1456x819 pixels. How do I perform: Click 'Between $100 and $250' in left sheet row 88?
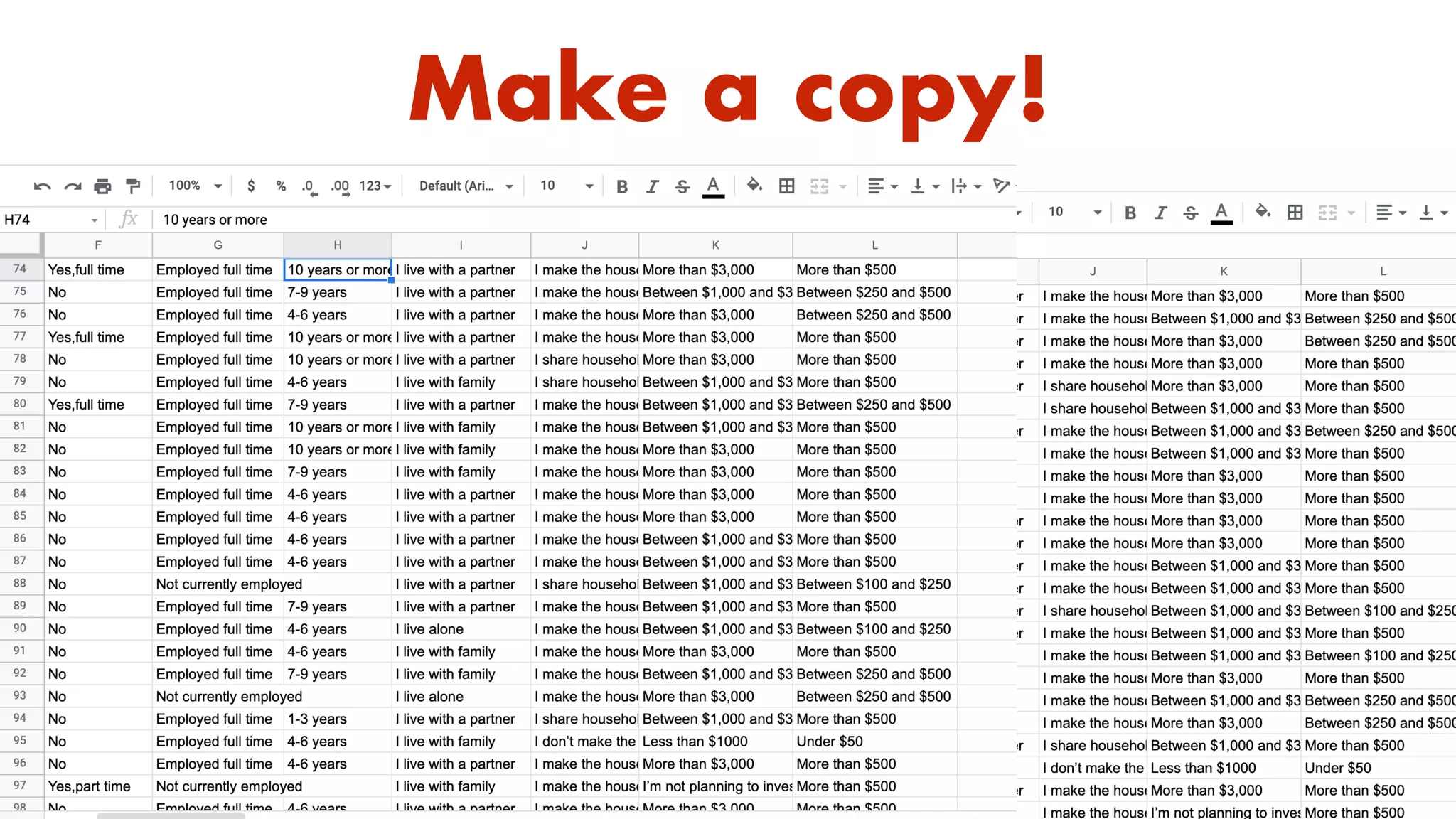[x=873, y=584]
